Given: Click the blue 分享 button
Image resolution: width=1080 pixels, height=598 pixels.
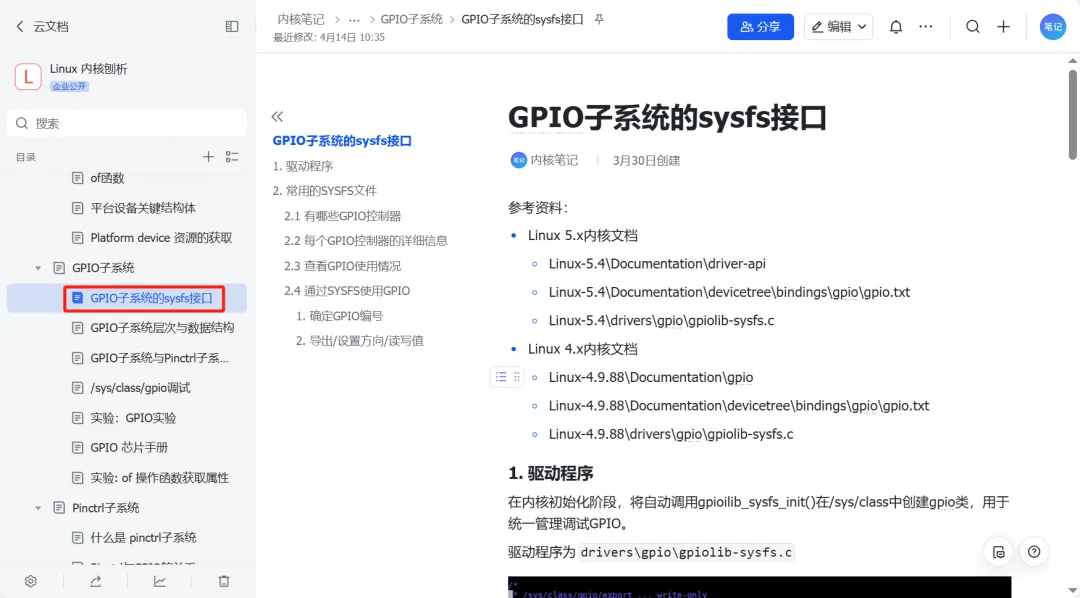Looking at the screenshot, I should point(760,27).
